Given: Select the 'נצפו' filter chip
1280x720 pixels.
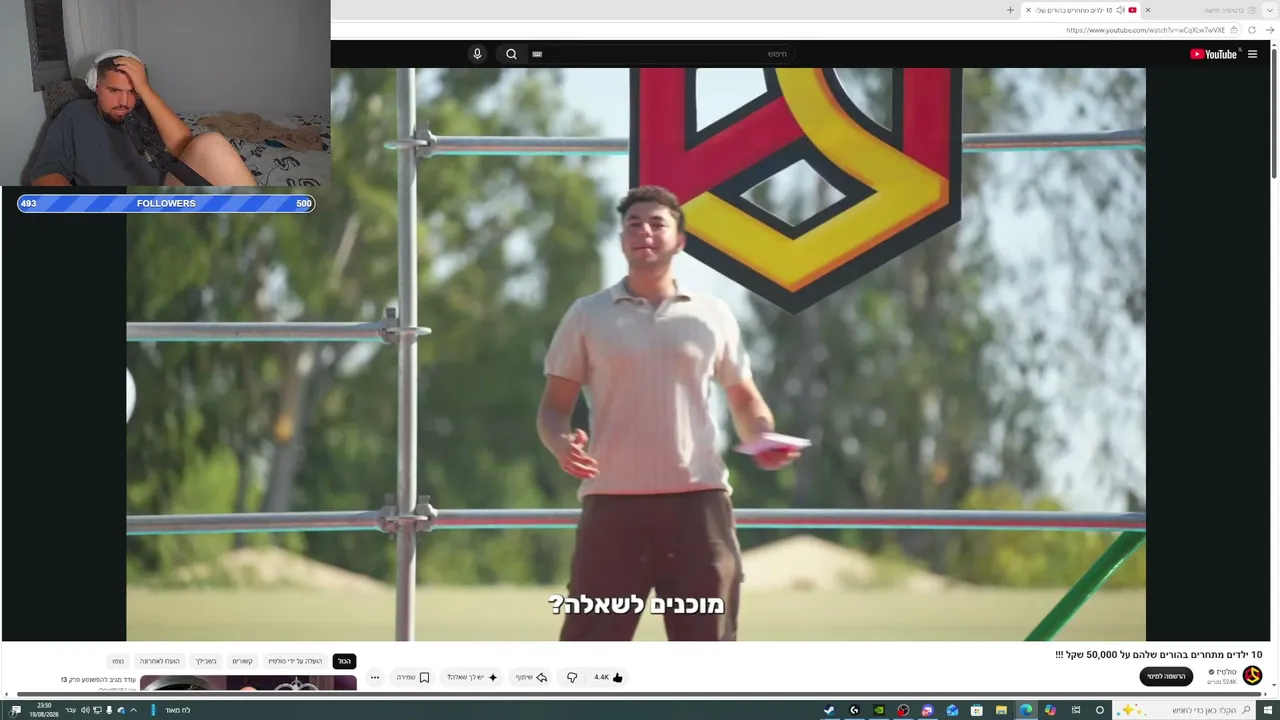Looking at the screenshot, I should coord(118,661).
